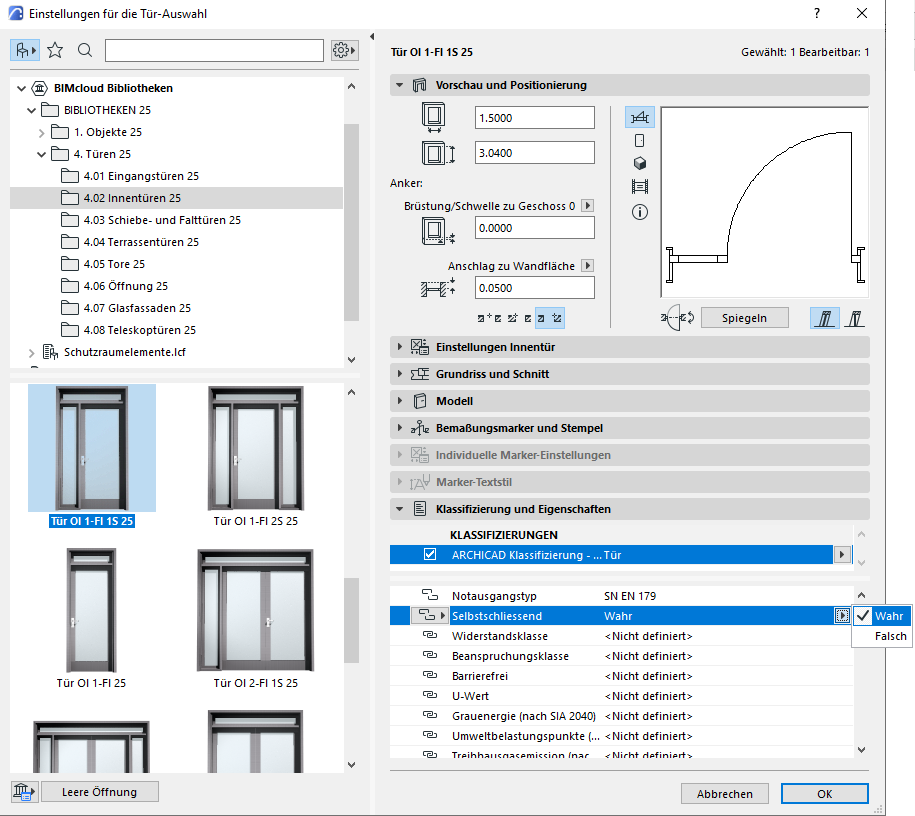Click the flip door orientation icon
The width and height of the screenshot is (915, 816).
[677, 318]
